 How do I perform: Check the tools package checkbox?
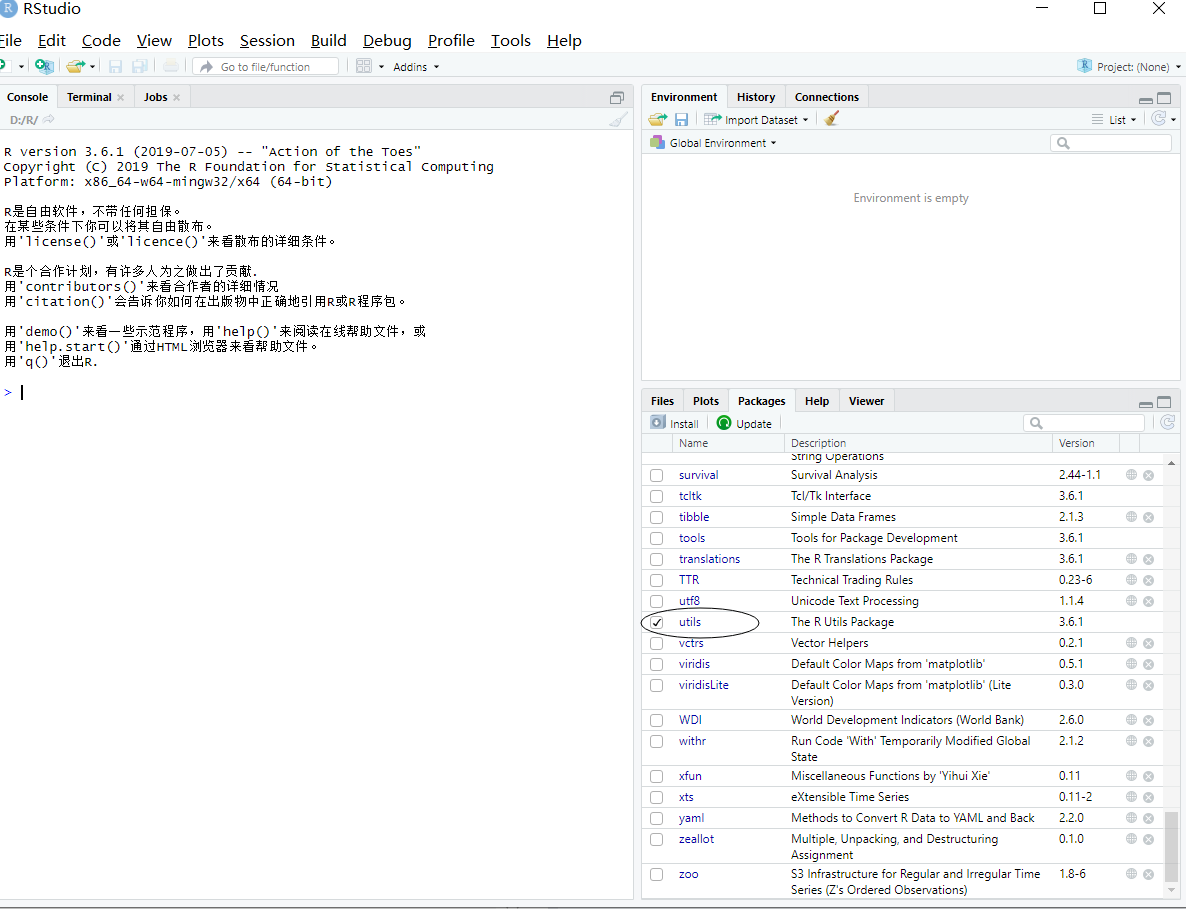coord(657,538)
